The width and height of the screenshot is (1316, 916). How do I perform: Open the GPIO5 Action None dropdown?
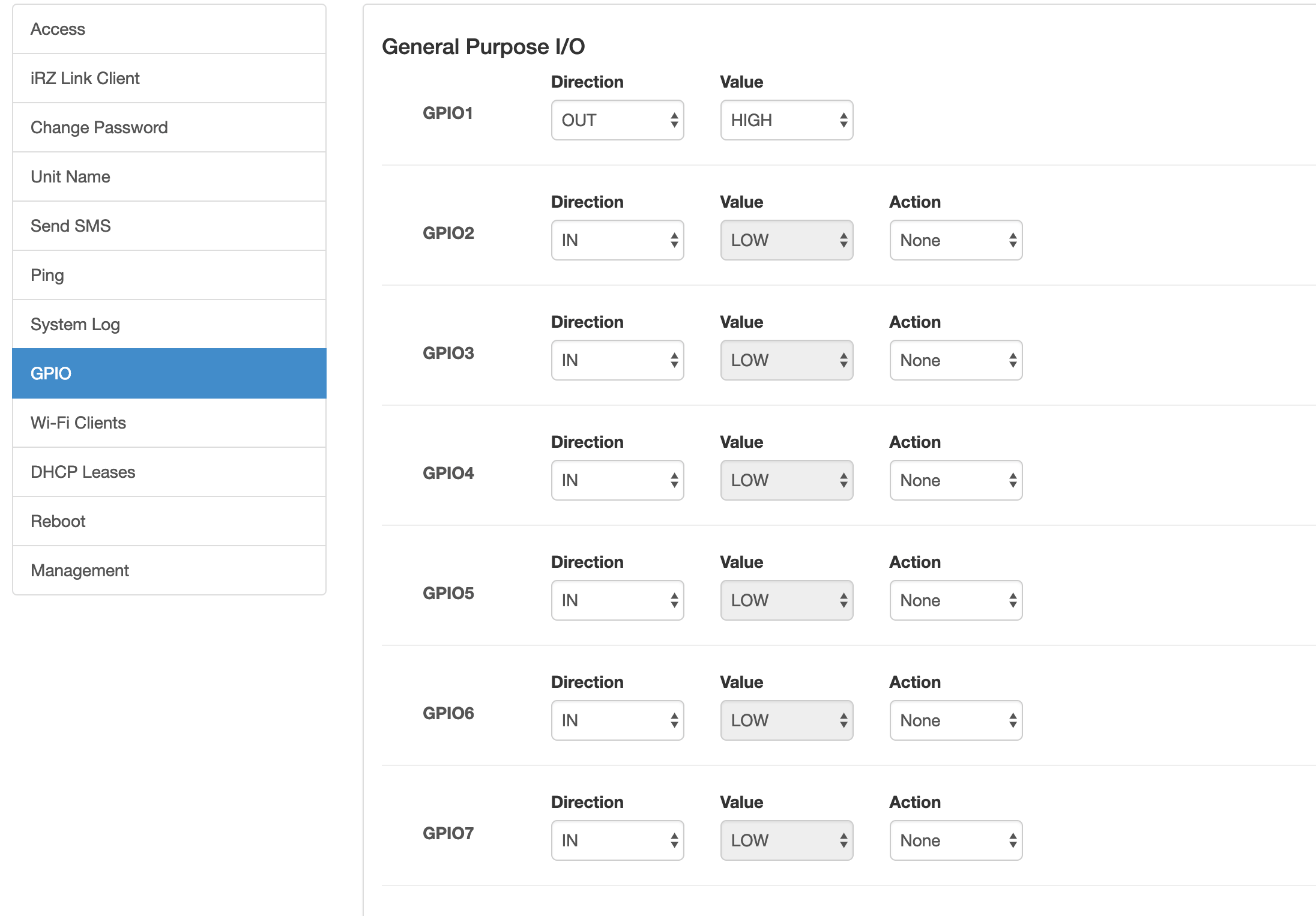tap(956, 600)
